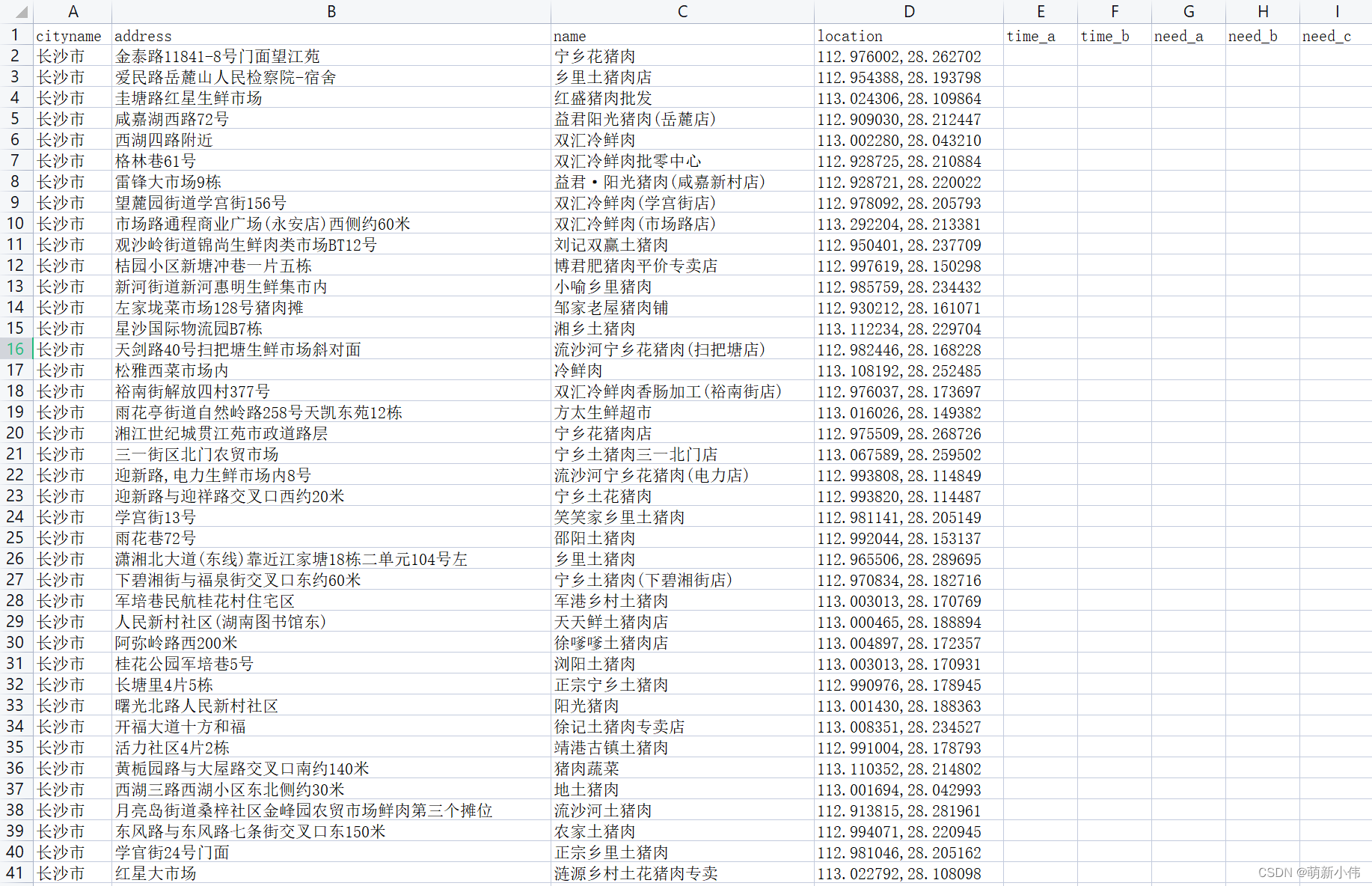Select name cell 双汇冷鲜肉香肠加工(裕南街店)
The image size is (1372, 886).
pyautogui.click(x=682, y=391)
